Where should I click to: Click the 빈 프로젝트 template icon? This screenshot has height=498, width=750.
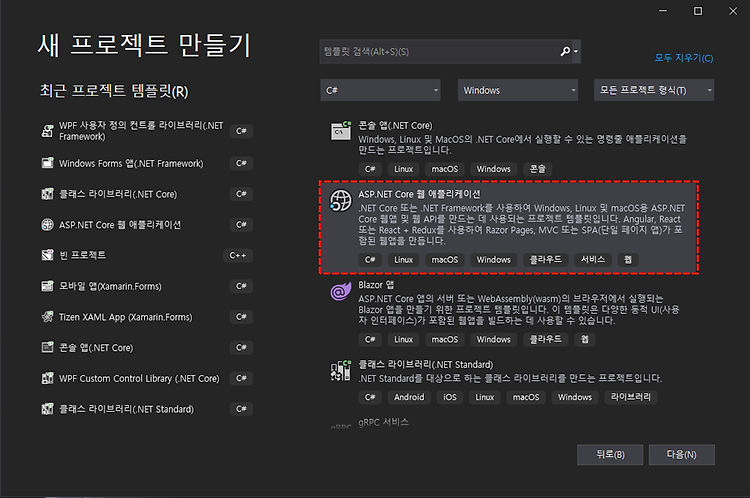[47, 255]
